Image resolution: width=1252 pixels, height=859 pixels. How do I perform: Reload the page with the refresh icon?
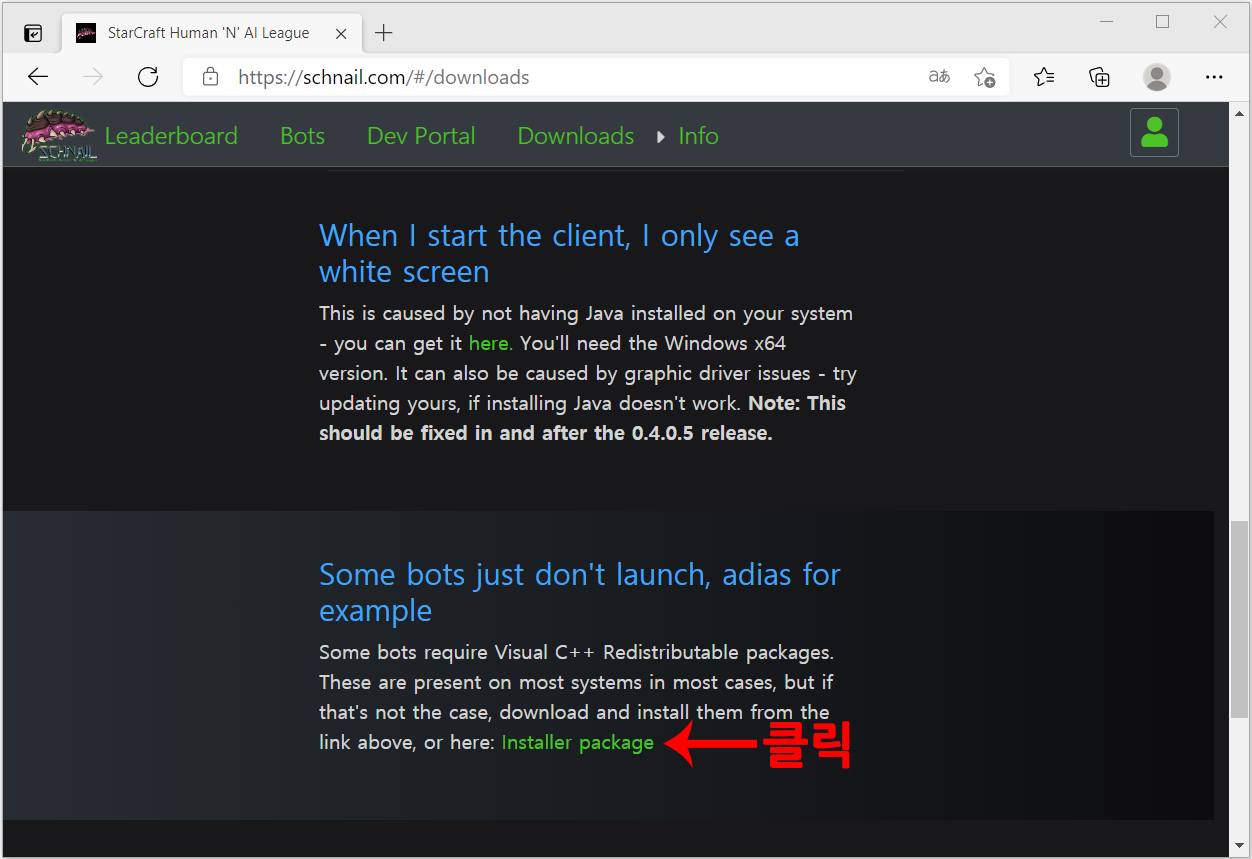click(148, 77)
